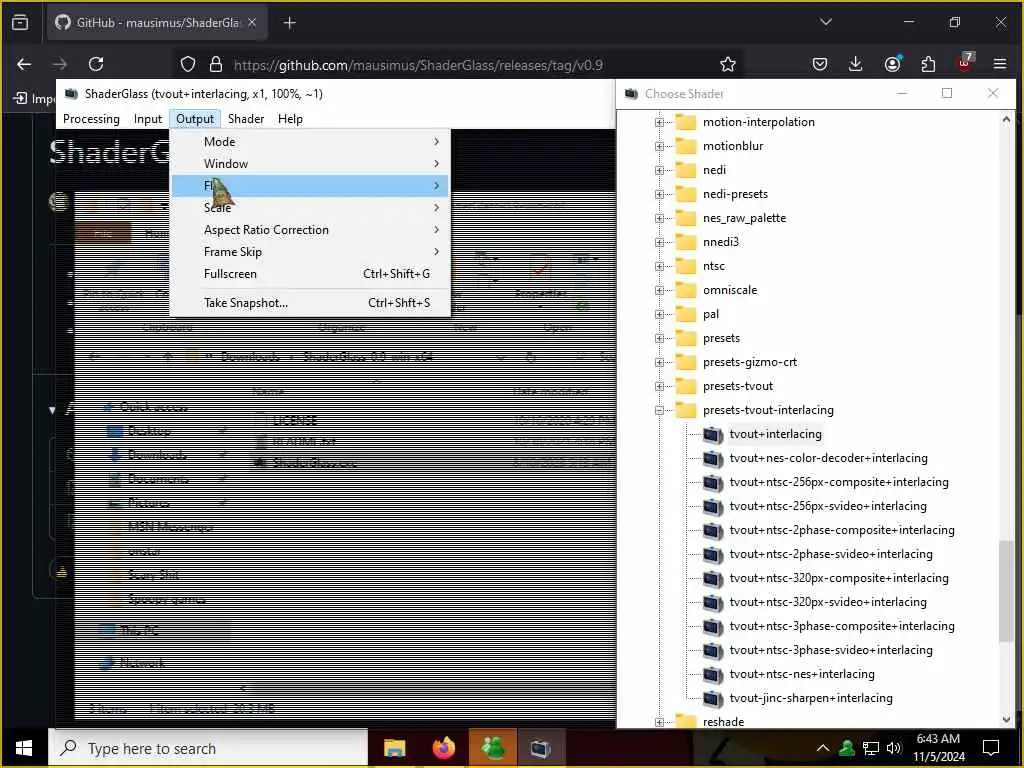This screenshot has width=1024, height=768.
Task: Open the Windows Start menu
Action: [24, 748]
